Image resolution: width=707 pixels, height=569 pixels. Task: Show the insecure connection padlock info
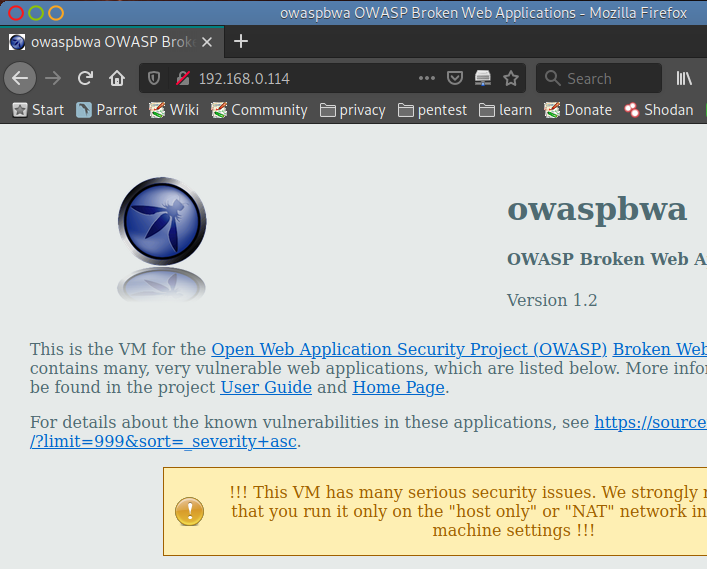coord(183,78)
